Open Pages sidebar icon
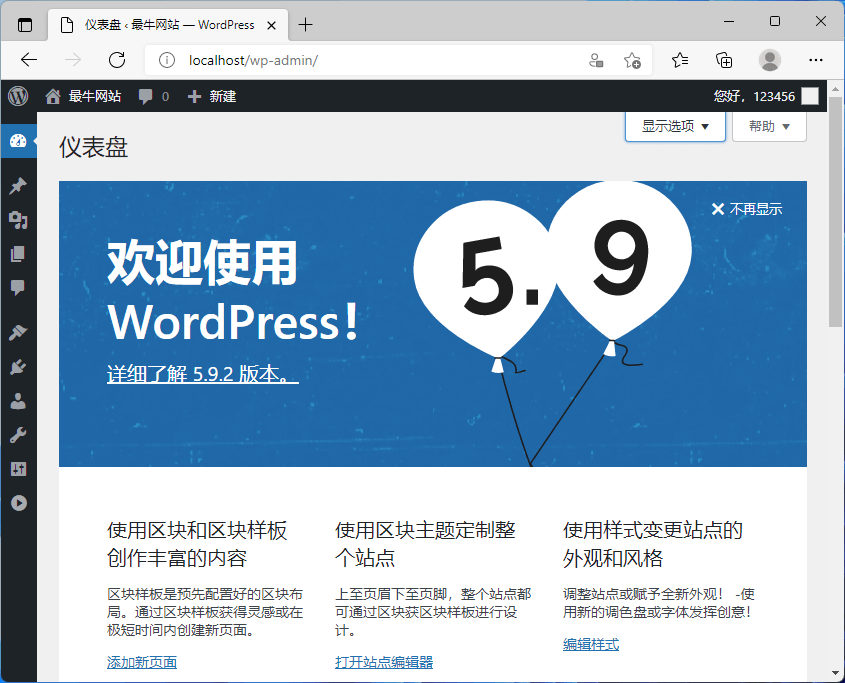Viewport: 845px width, 683px height. 18,254
